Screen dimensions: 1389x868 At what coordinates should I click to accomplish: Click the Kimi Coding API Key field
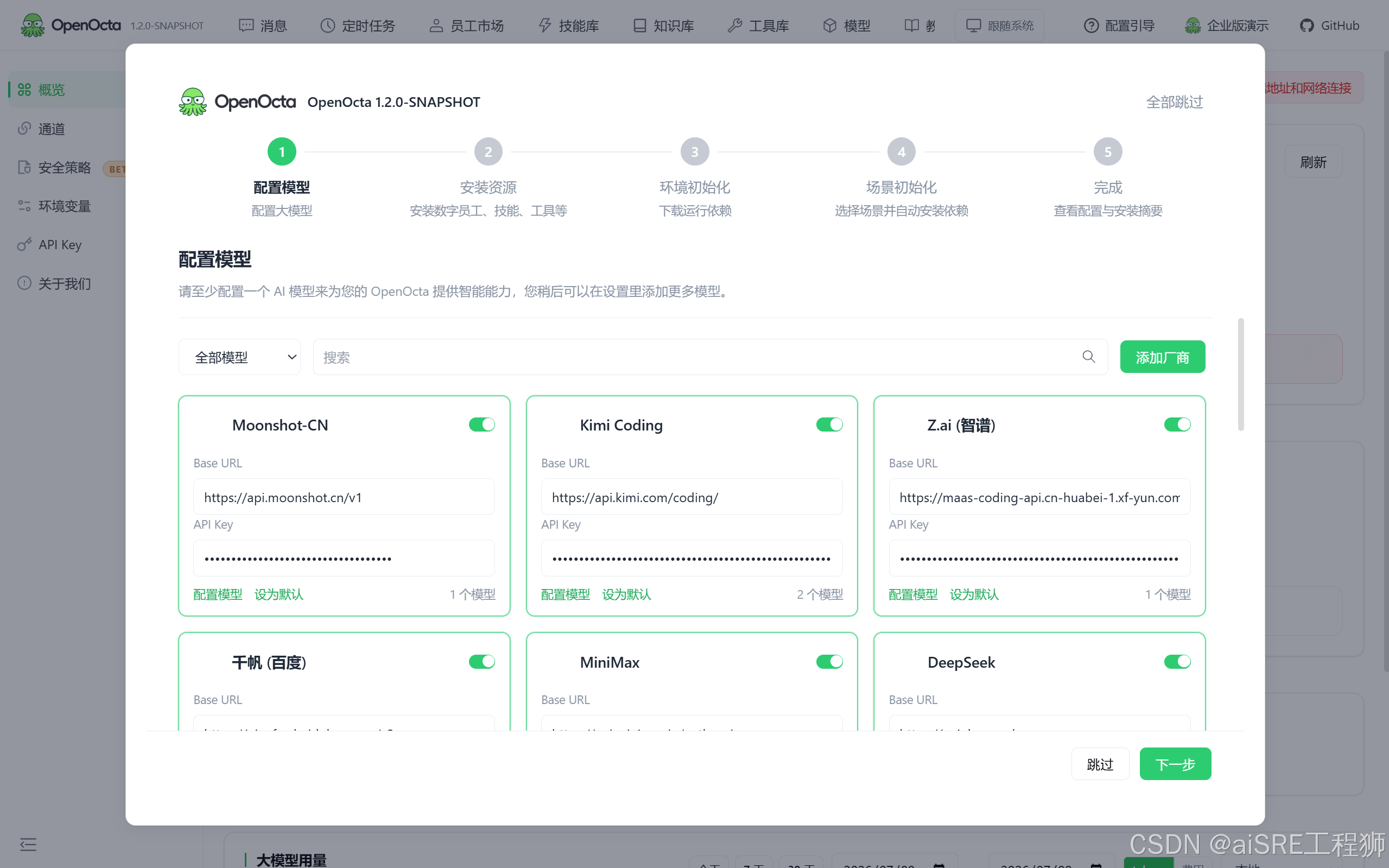pos(692,558)
